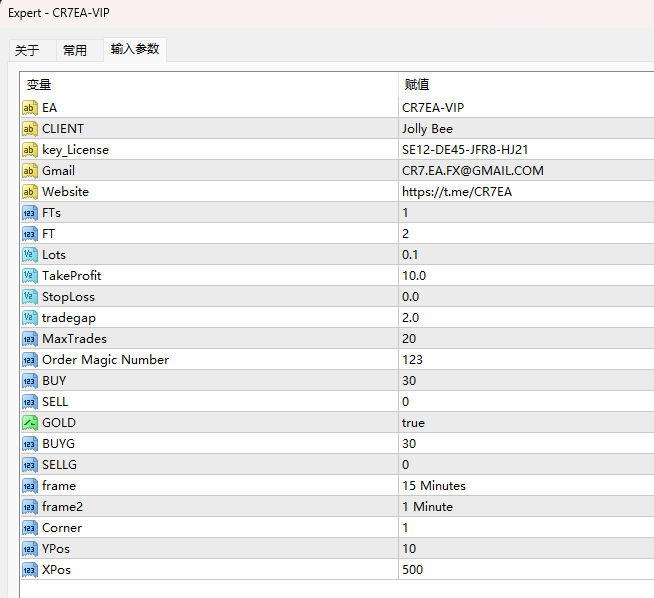This screenshot has height=598, width=654.
Task: Click the integer icon next to MaxTrades
Action: tap(30, 339)
